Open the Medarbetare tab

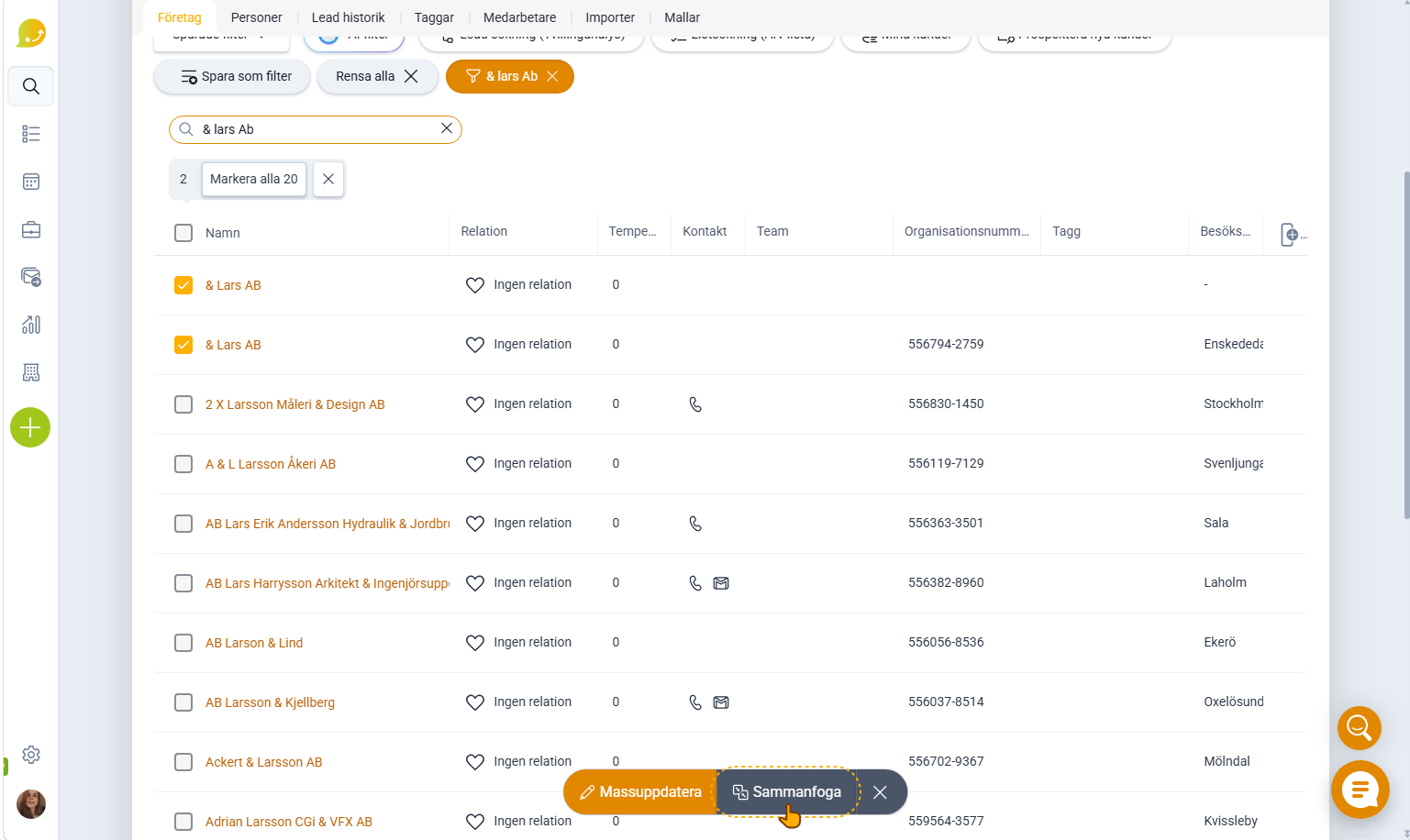coord(520,17)
